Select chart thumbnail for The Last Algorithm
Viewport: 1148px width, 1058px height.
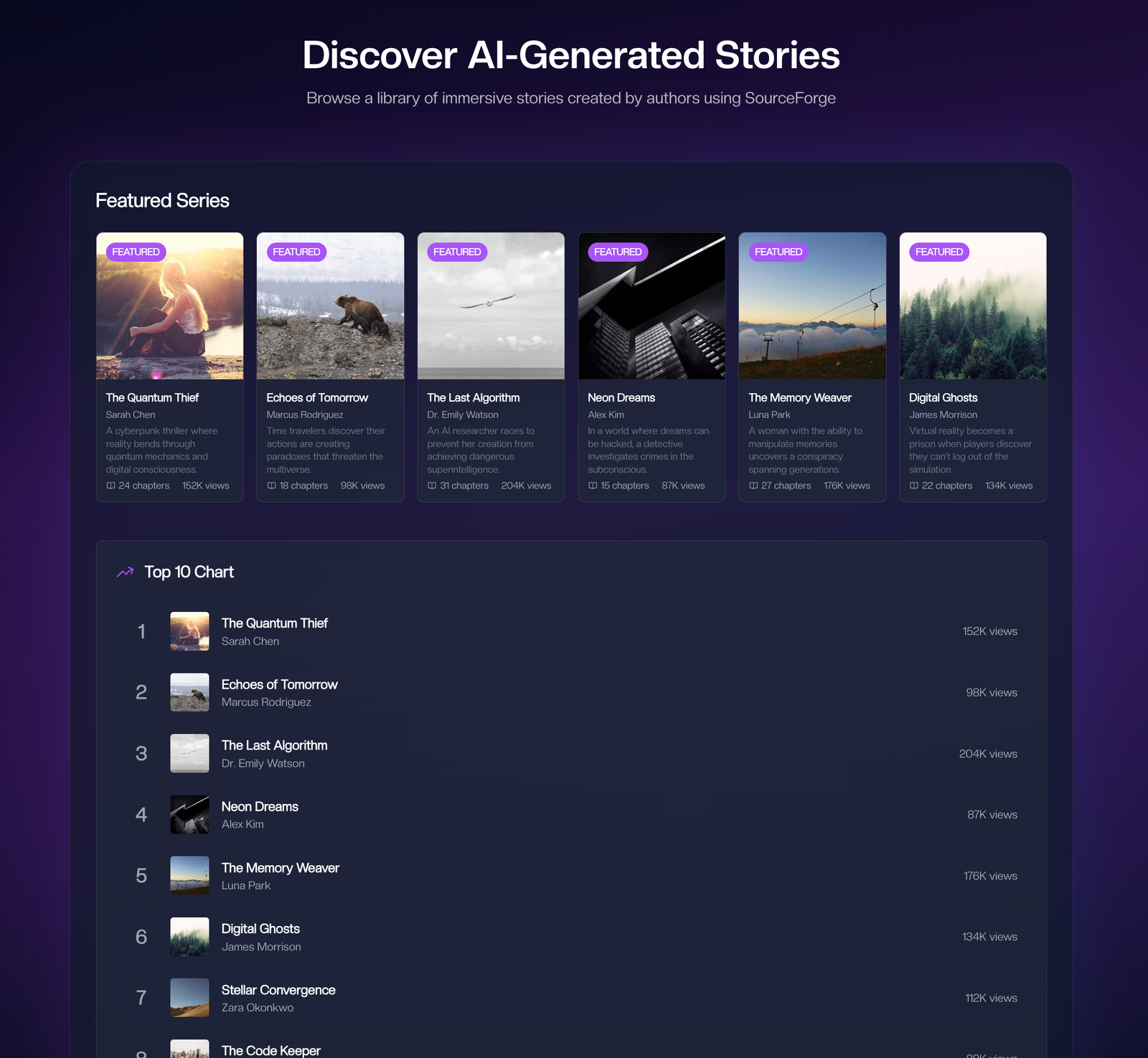pyautogui.click(x=189, y=753)
